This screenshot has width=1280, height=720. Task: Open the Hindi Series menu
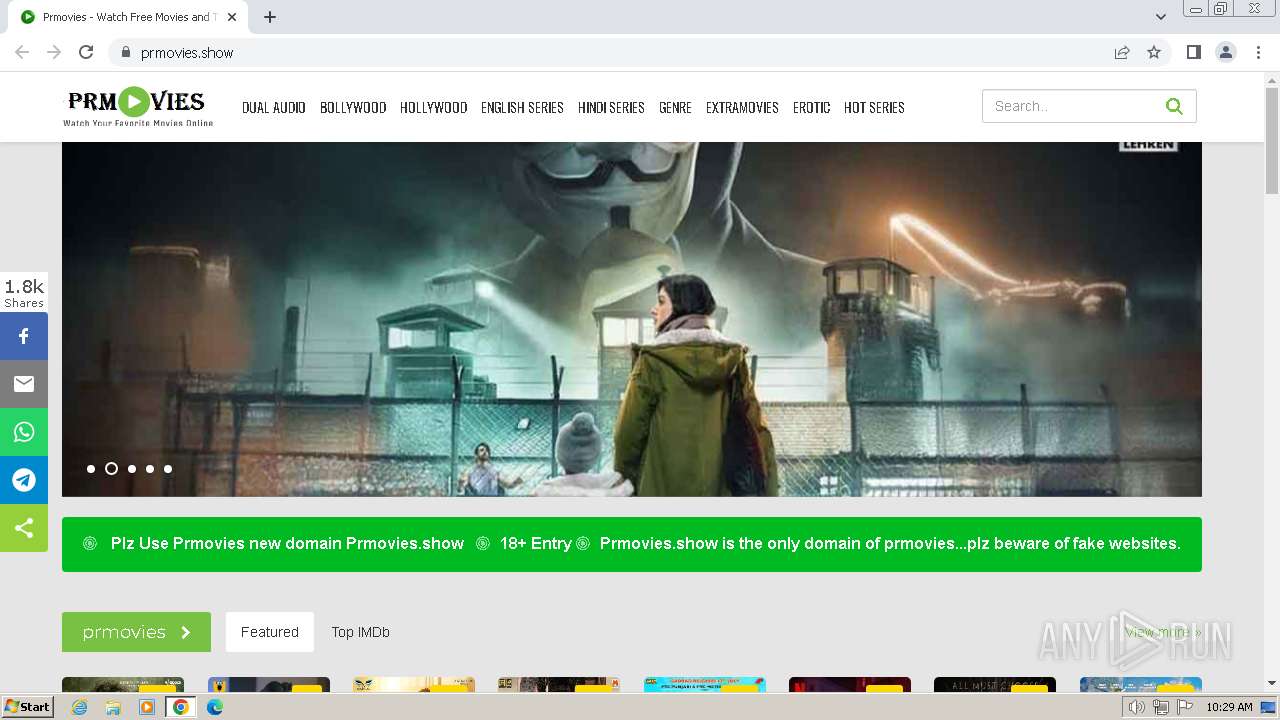pos(611,107)
